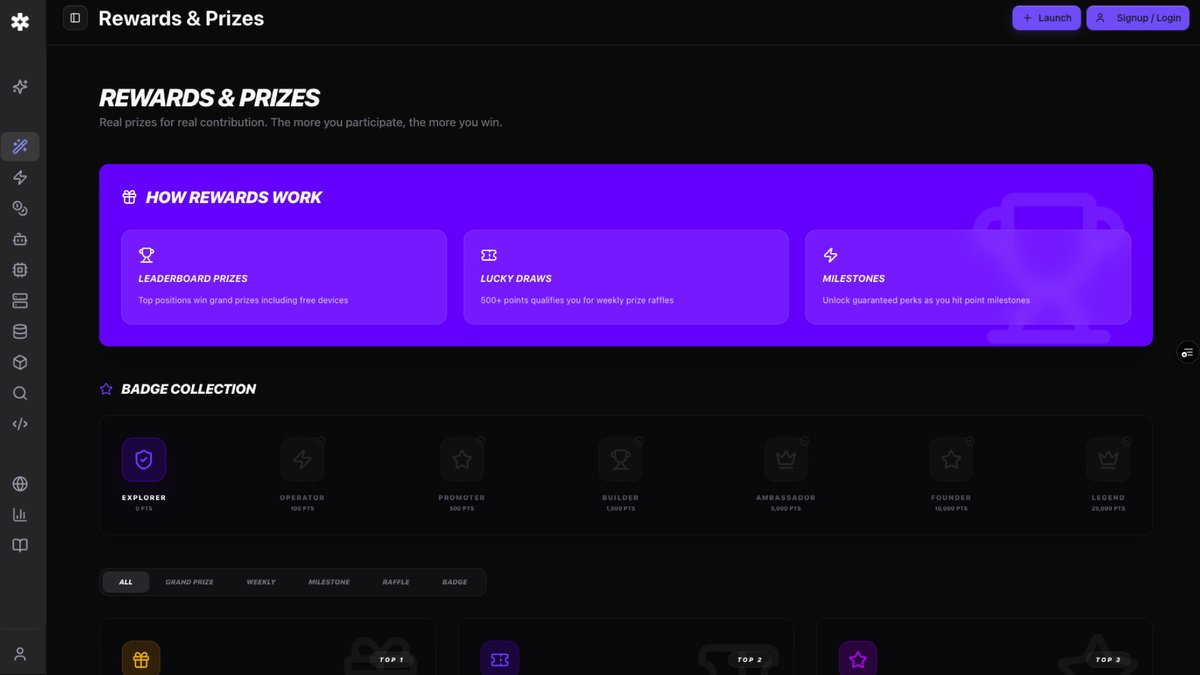This screenshot has width=1200, height=675.
Task: Select the WEEKLY filter tab
Action: (261, 582)
